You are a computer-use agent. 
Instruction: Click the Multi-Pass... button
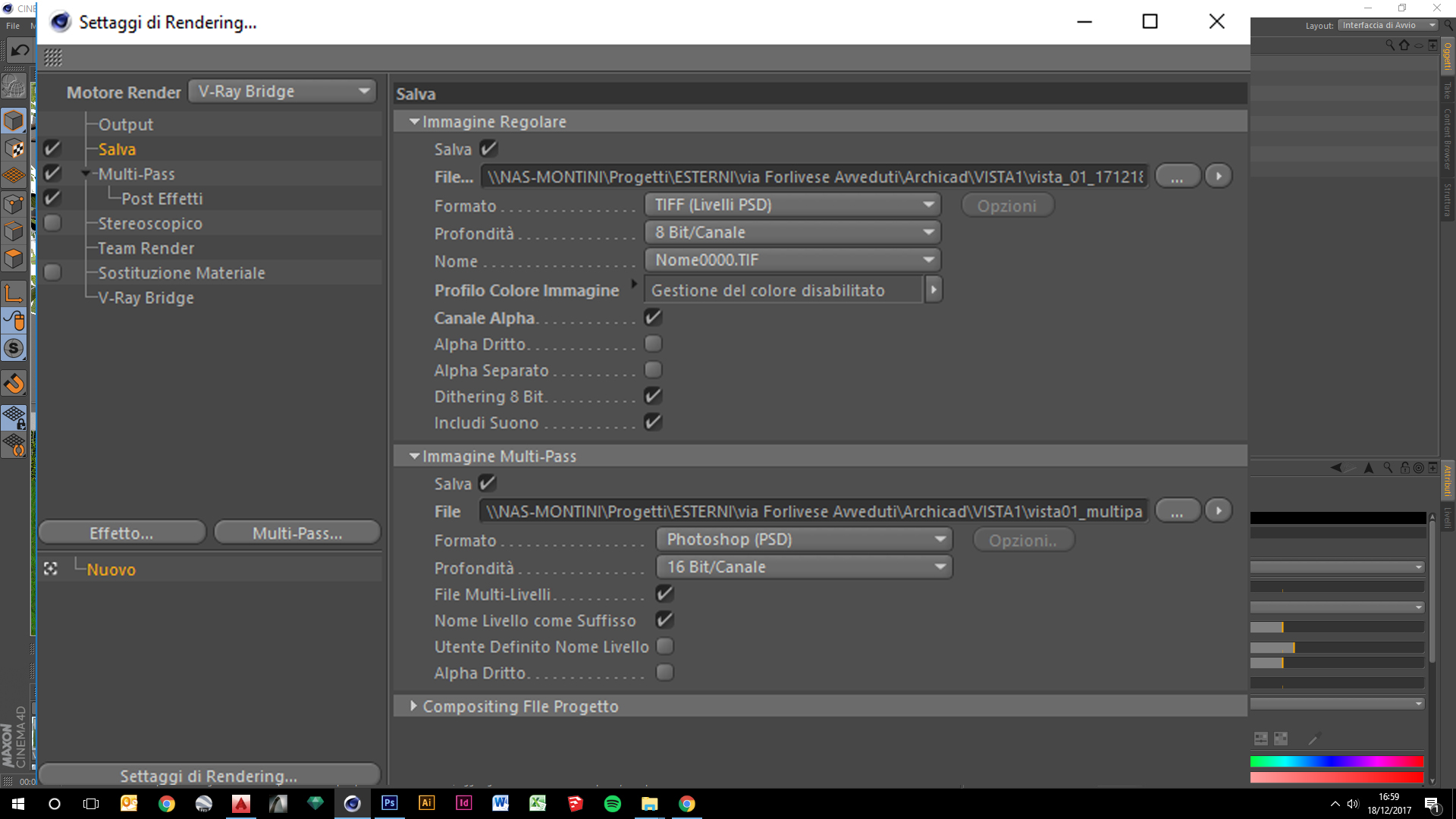point(297,533)
